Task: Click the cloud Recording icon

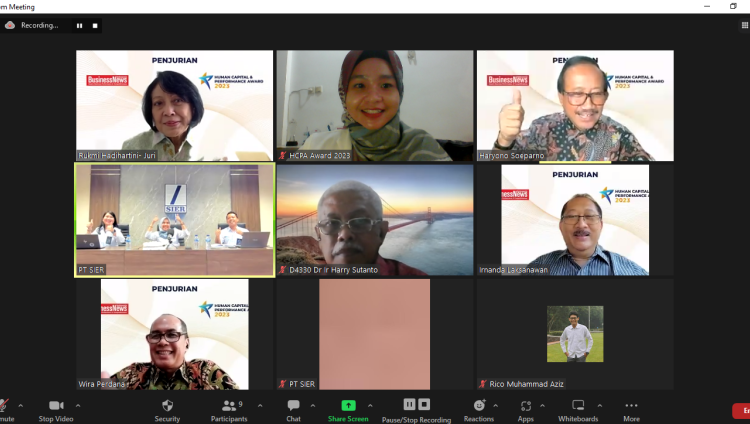Action: pos(10,25)
